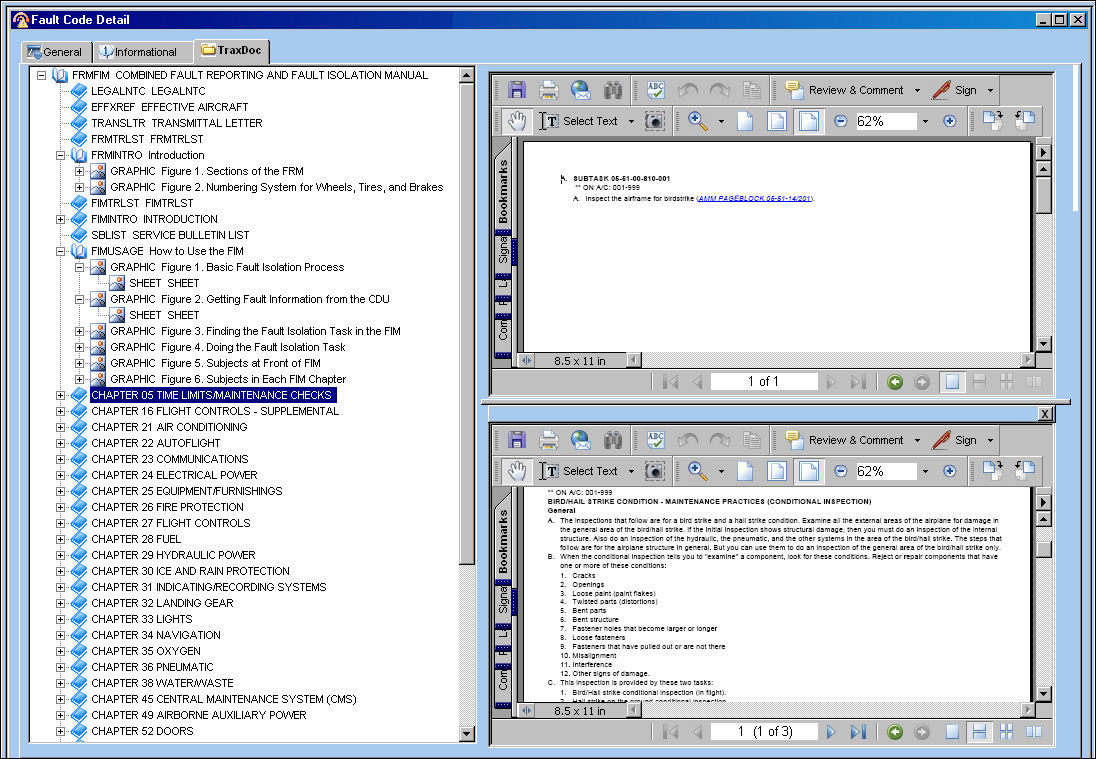
Task: Click the zoom out minus button in the top viewer
Action: (841, 121)
